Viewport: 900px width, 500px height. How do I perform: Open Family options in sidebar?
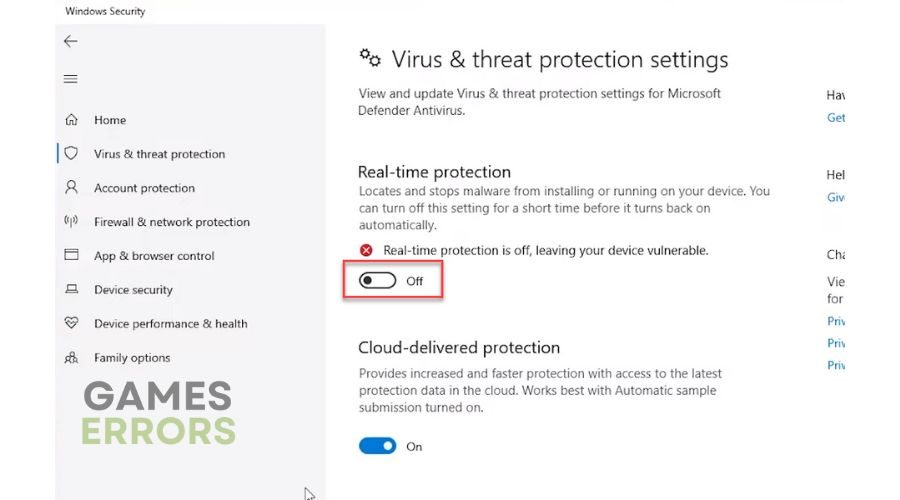(x=132, y=358)
